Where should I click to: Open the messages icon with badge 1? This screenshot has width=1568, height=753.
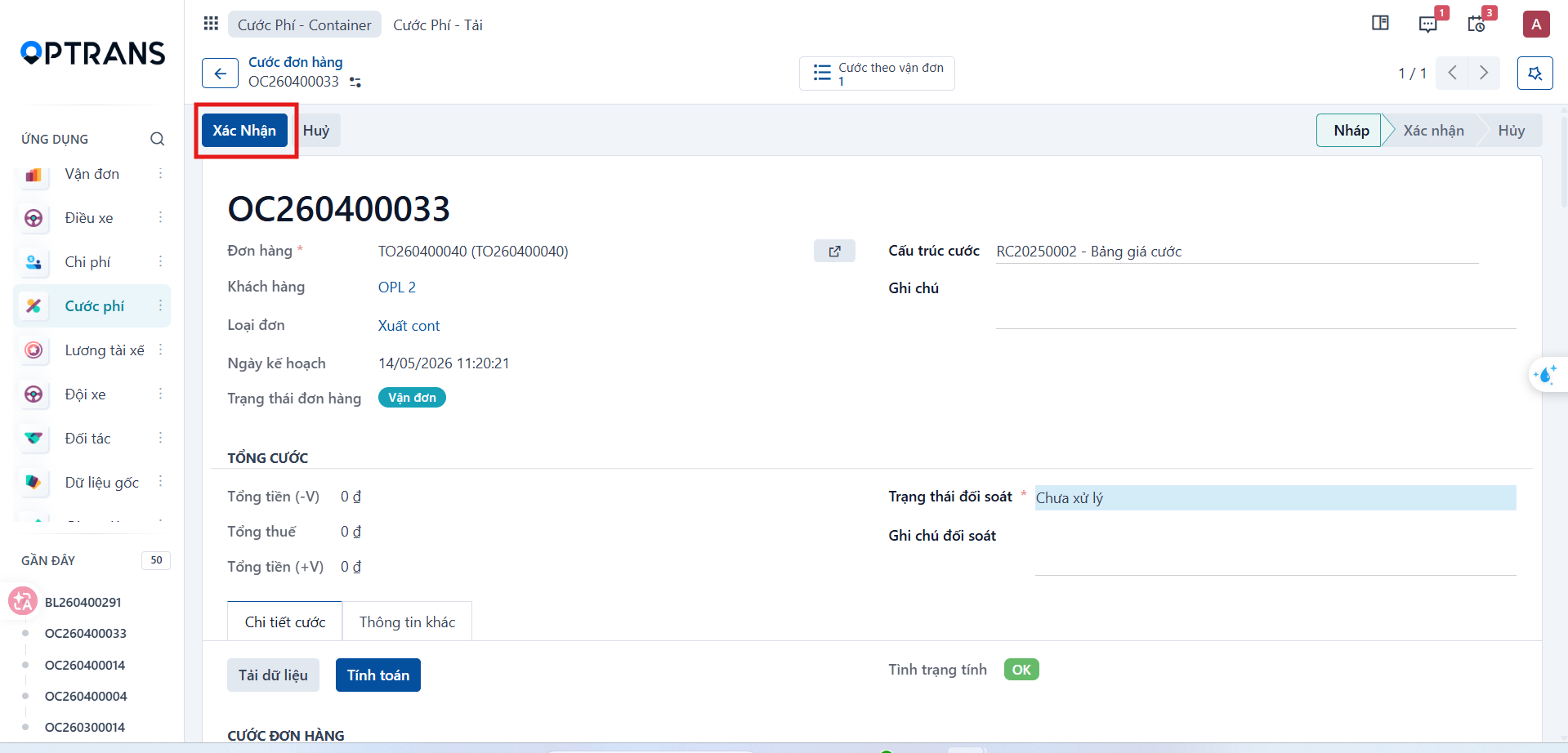pos(1428,24)
